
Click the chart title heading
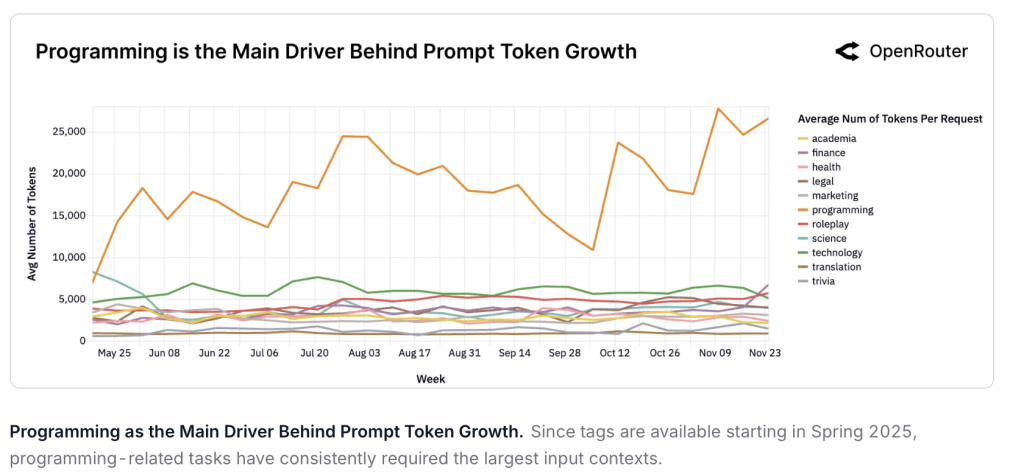[336, 51]
